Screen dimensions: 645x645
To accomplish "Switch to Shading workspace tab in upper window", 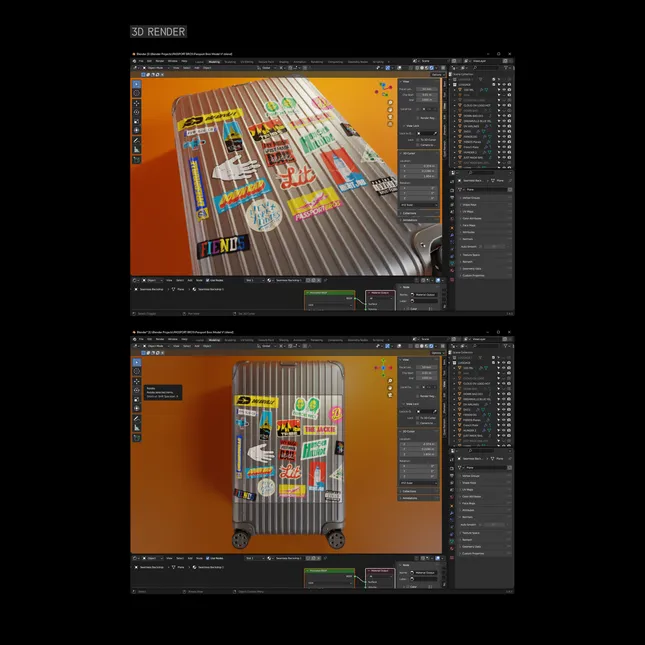I will pyautogui.click(x=283, y=62).
